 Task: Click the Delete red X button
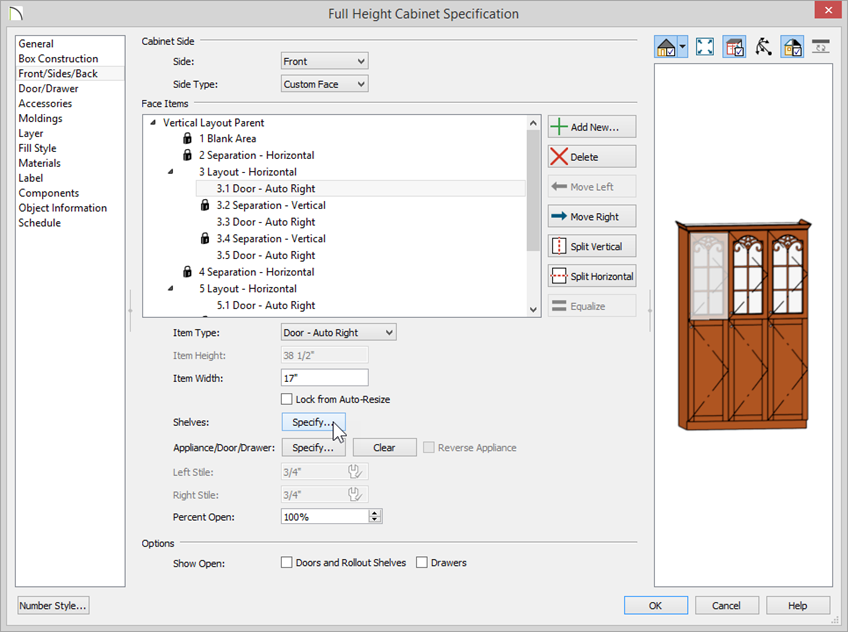point(592,157)
